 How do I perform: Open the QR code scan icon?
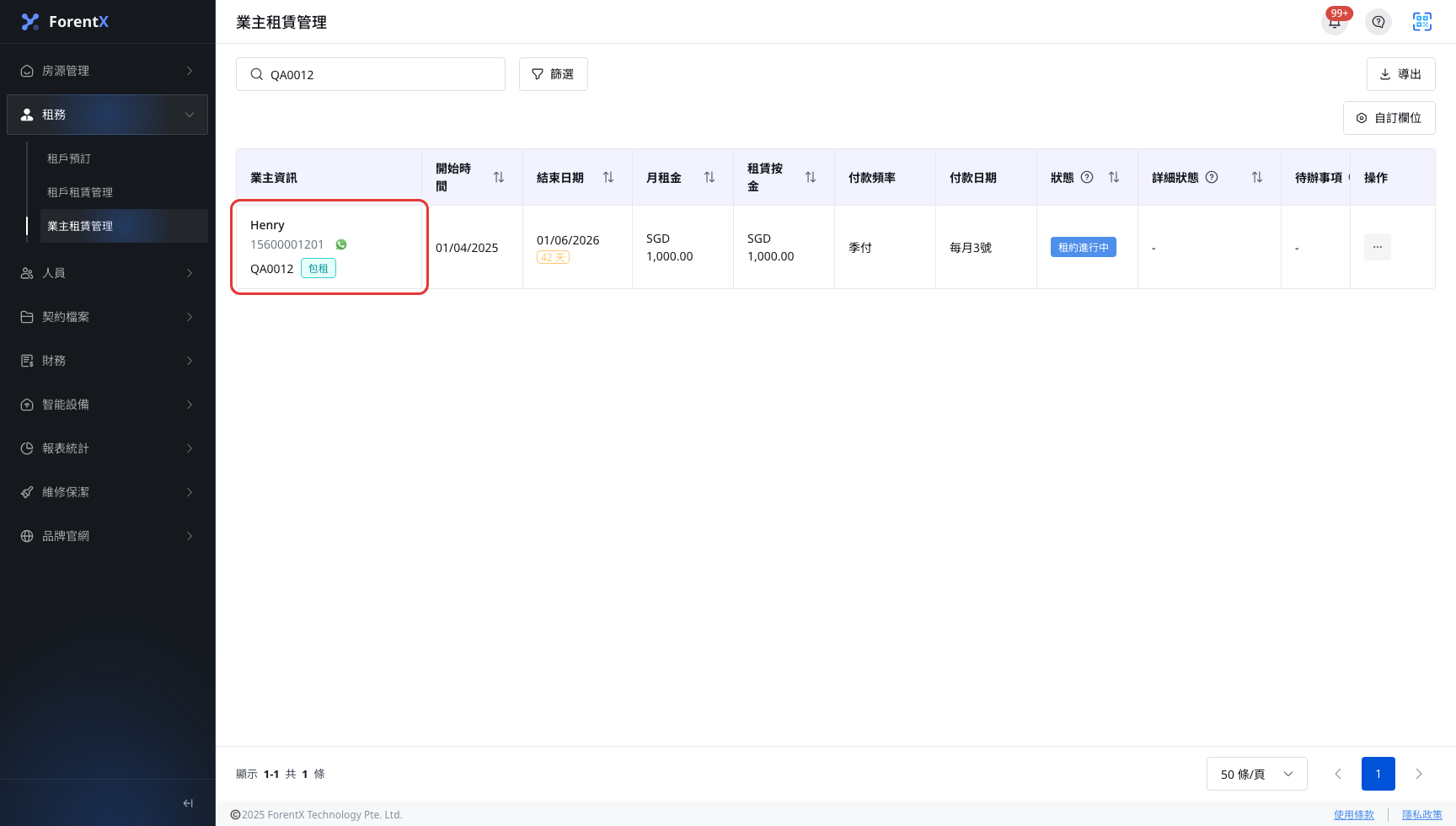click(x=1422, y=22)
